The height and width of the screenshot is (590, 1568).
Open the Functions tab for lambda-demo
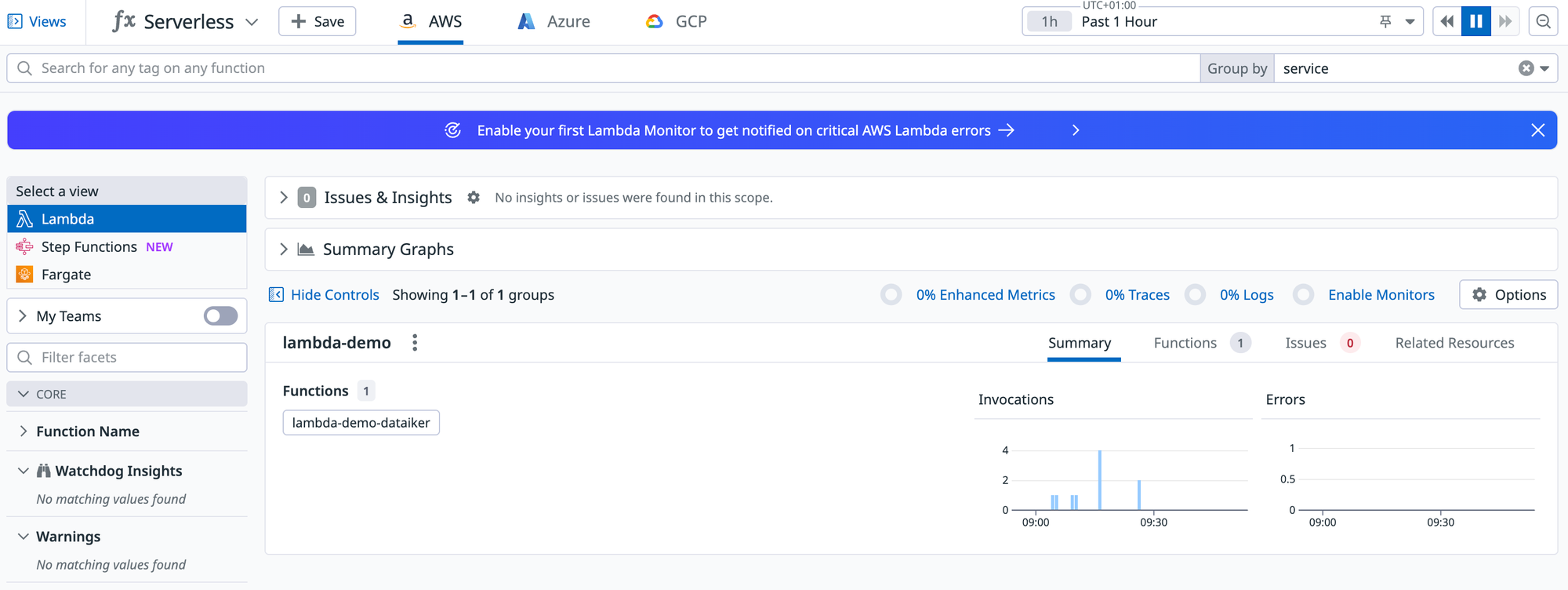1185,343
